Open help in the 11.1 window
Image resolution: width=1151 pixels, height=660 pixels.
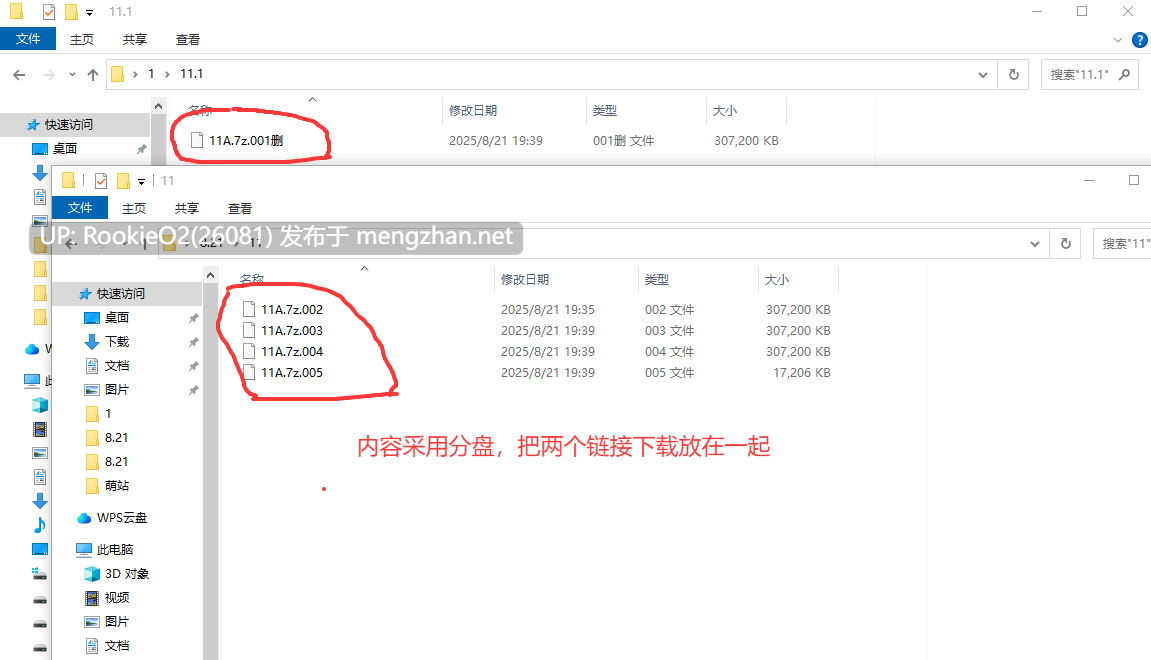1140,40
